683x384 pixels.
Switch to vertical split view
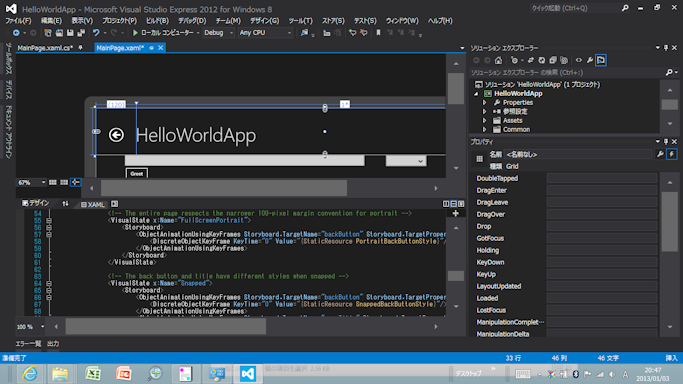tap(446, 204)
